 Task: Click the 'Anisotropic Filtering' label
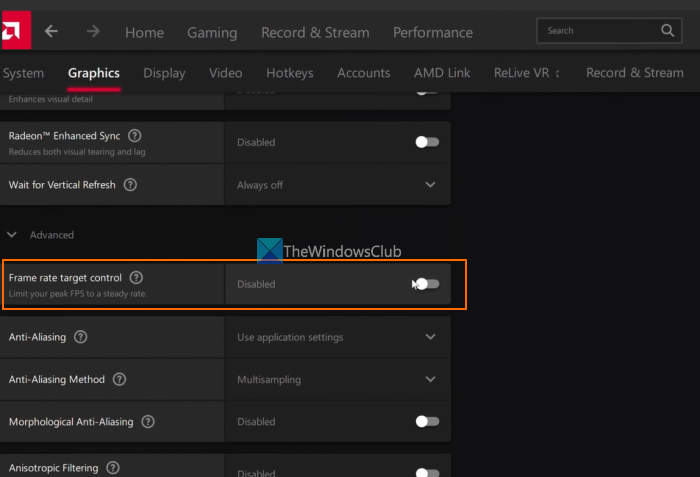54,468
